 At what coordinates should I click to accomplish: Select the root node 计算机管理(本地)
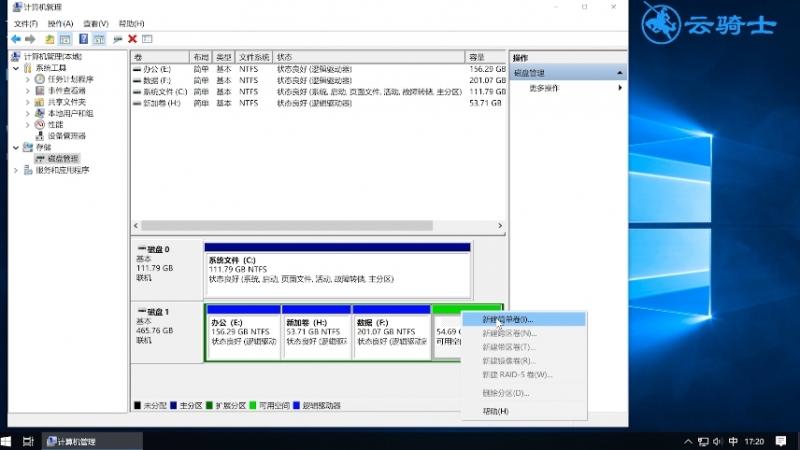[x=53, y=57]
